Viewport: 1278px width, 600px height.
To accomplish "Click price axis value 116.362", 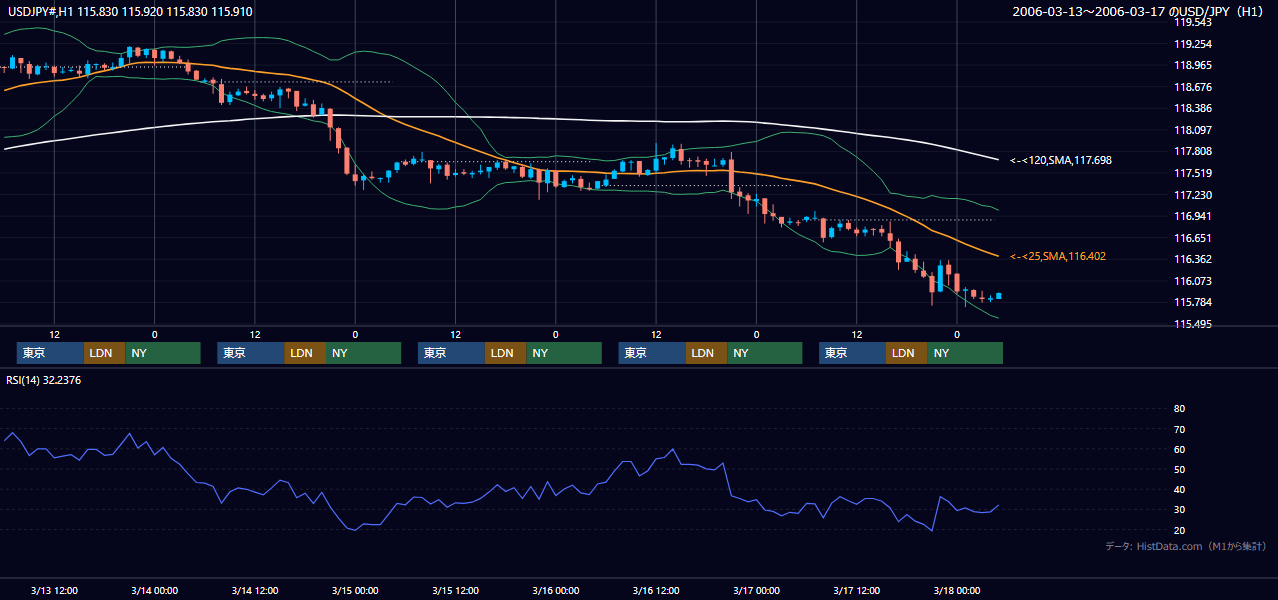I will pyautogui.click(x=1192, y=259).
